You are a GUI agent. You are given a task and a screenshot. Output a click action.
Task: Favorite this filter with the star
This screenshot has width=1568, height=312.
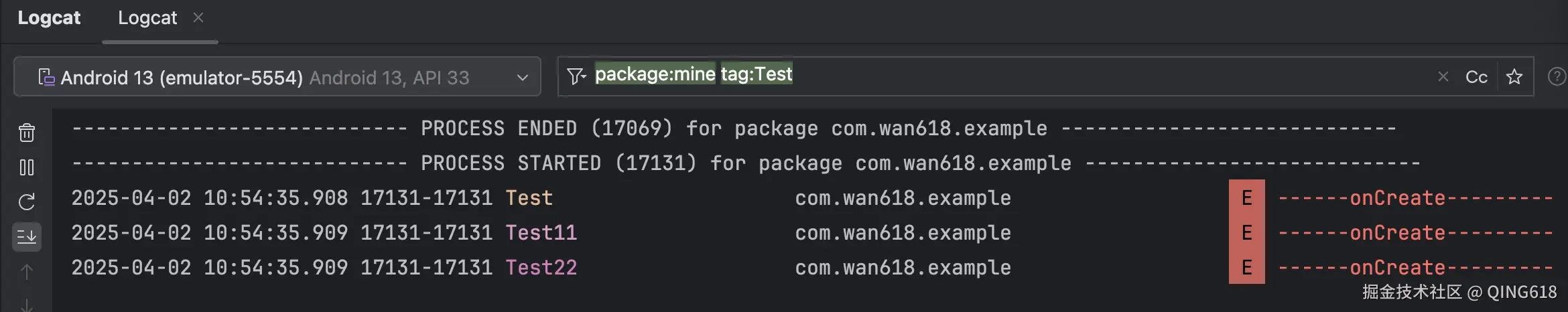point(1514,77)
